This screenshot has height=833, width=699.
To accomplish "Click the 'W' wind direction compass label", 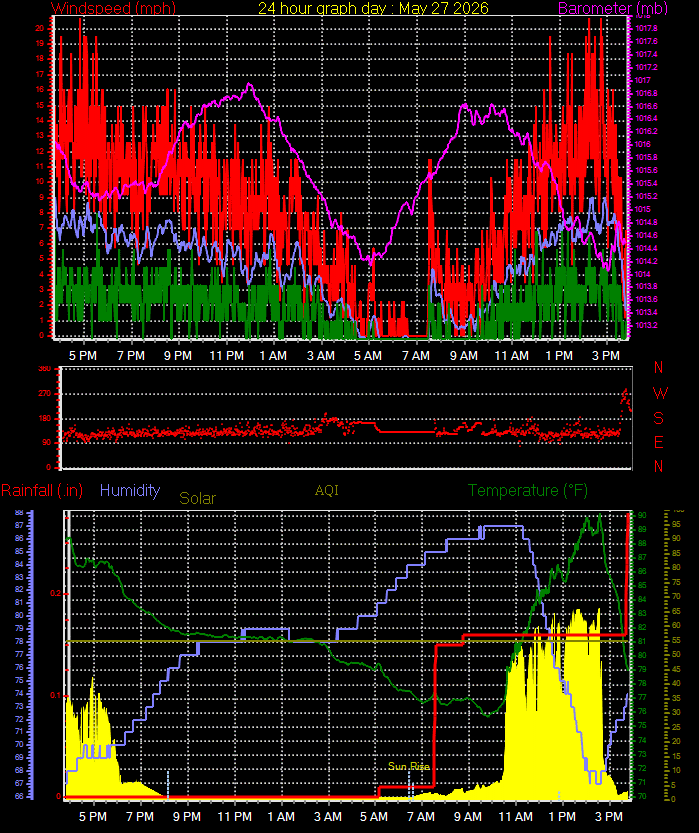I will click(660, 393).
